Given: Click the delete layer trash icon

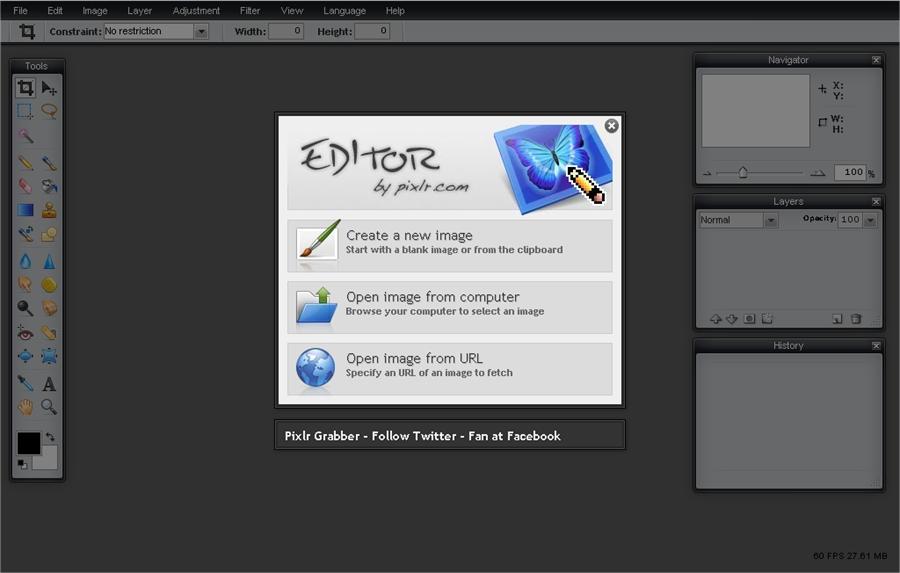Looking at the screenshot, I should [856, 319].
